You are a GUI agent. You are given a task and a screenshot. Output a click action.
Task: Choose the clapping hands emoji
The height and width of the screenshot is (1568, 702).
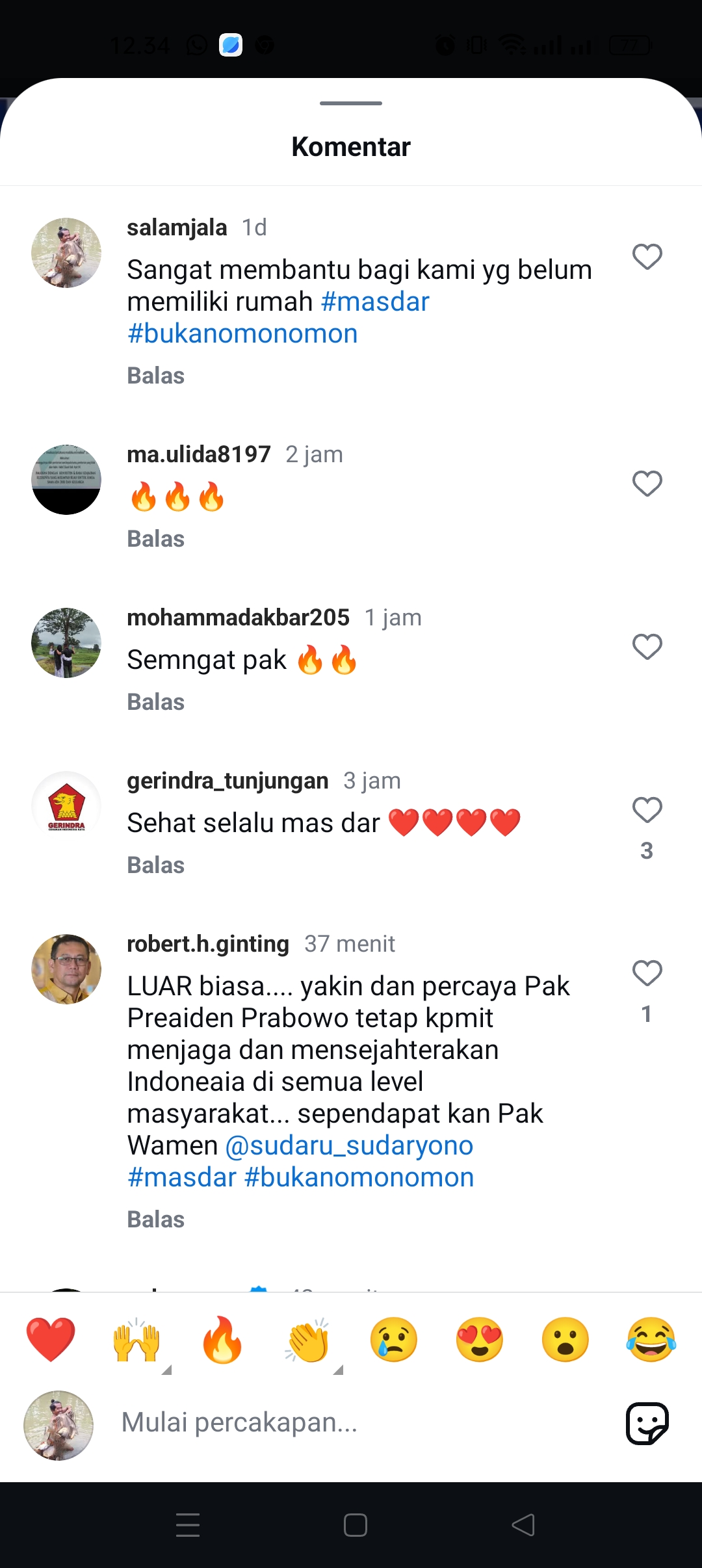point(308,1339)
